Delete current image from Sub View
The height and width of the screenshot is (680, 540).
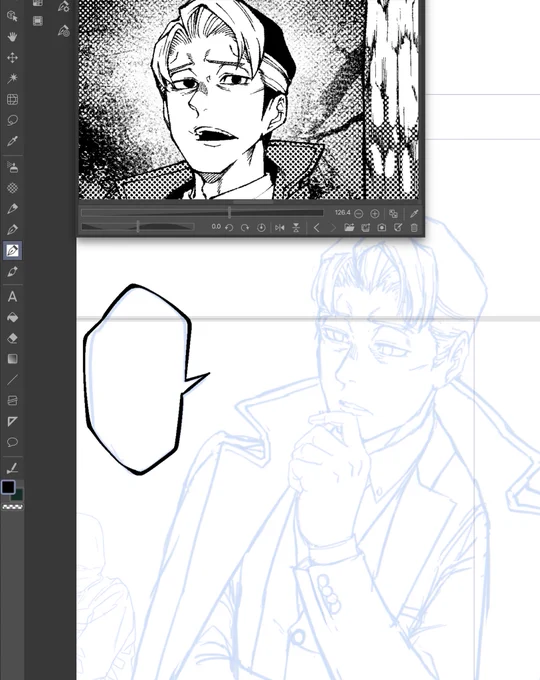tap(414, 228)
